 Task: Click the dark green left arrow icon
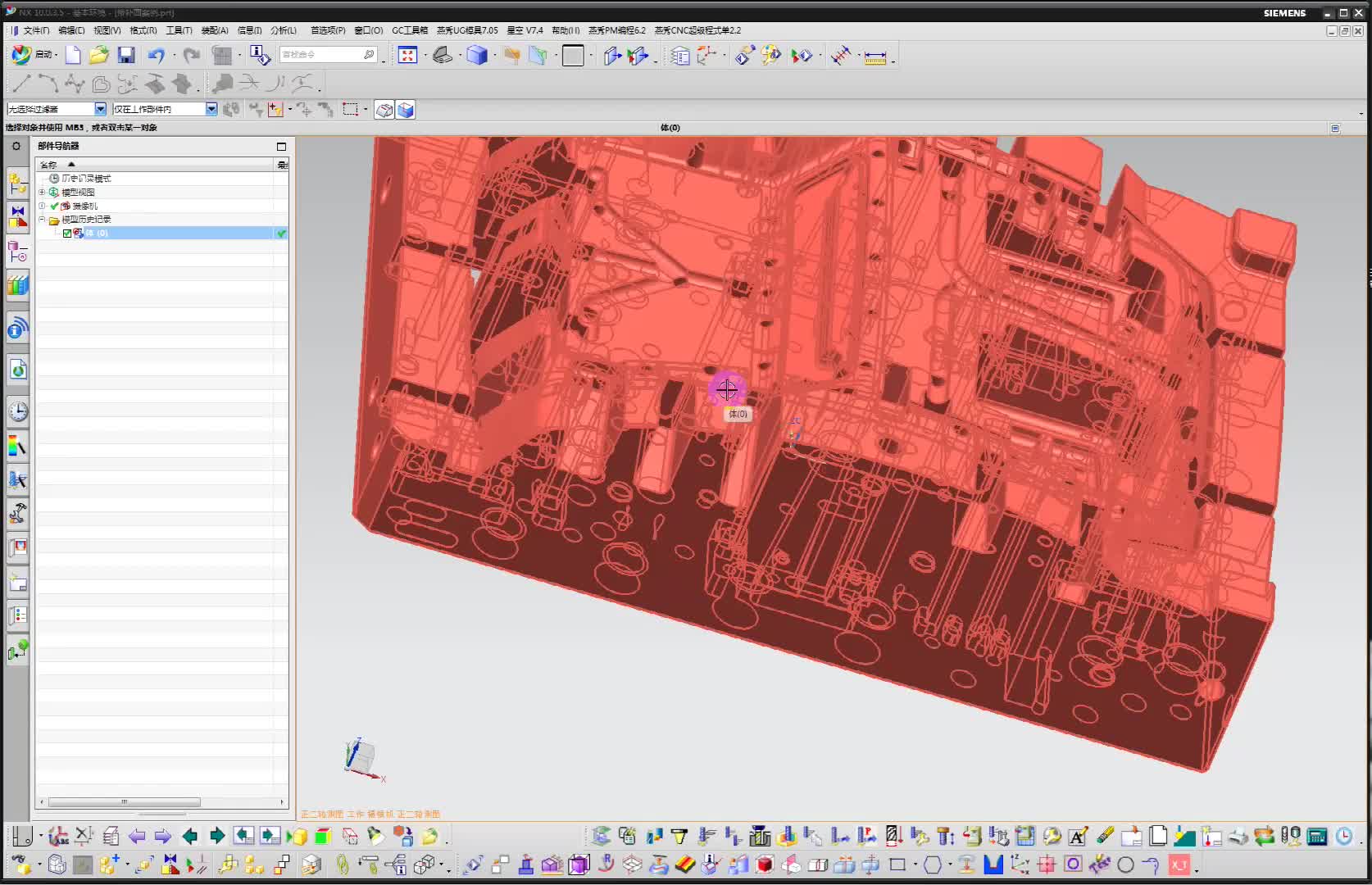click(189, 837)
